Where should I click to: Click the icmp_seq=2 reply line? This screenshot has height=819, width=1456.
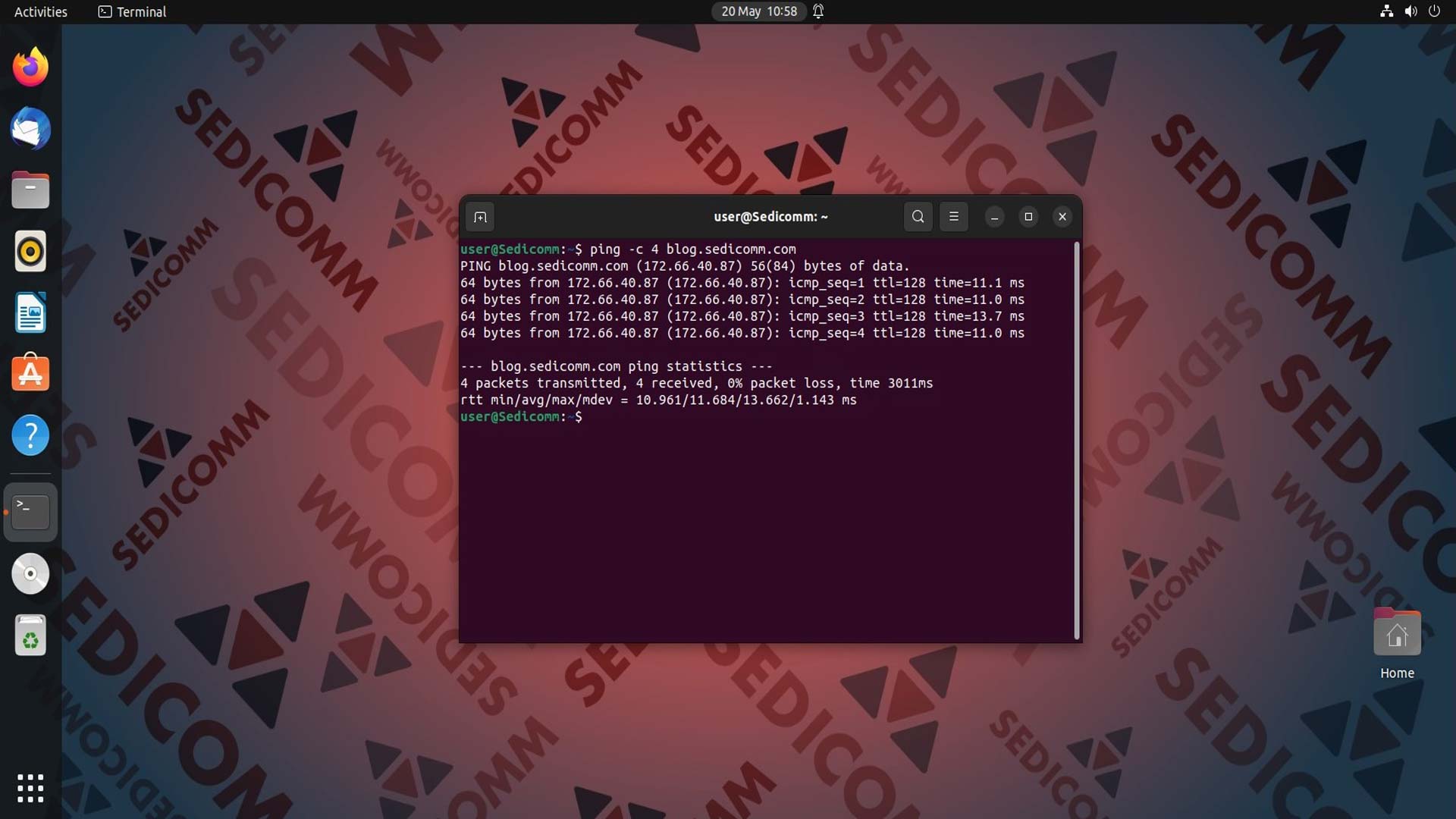pyautogui.click(x=742, y=300)
